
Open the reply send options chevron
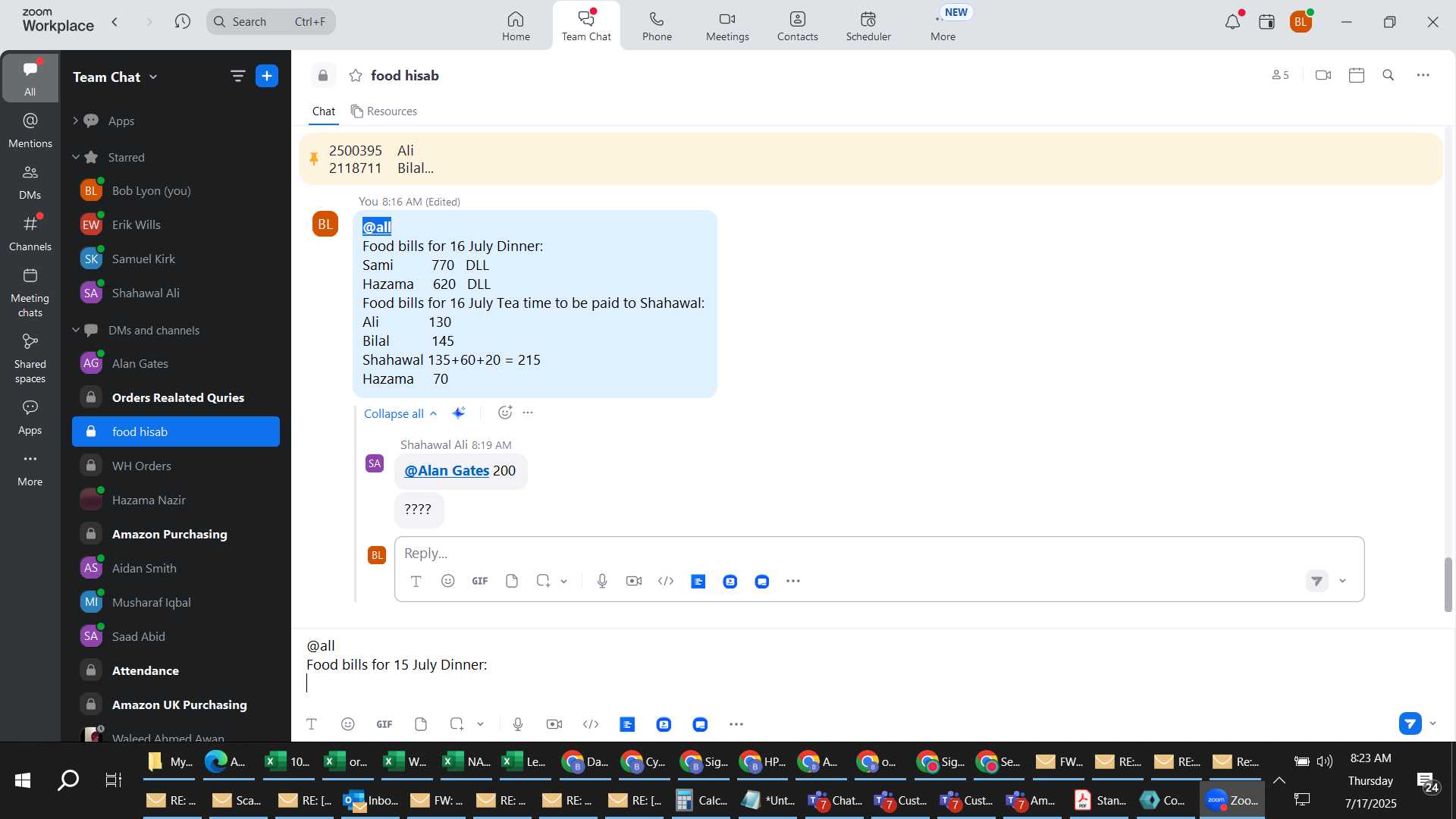(1342, 581)
